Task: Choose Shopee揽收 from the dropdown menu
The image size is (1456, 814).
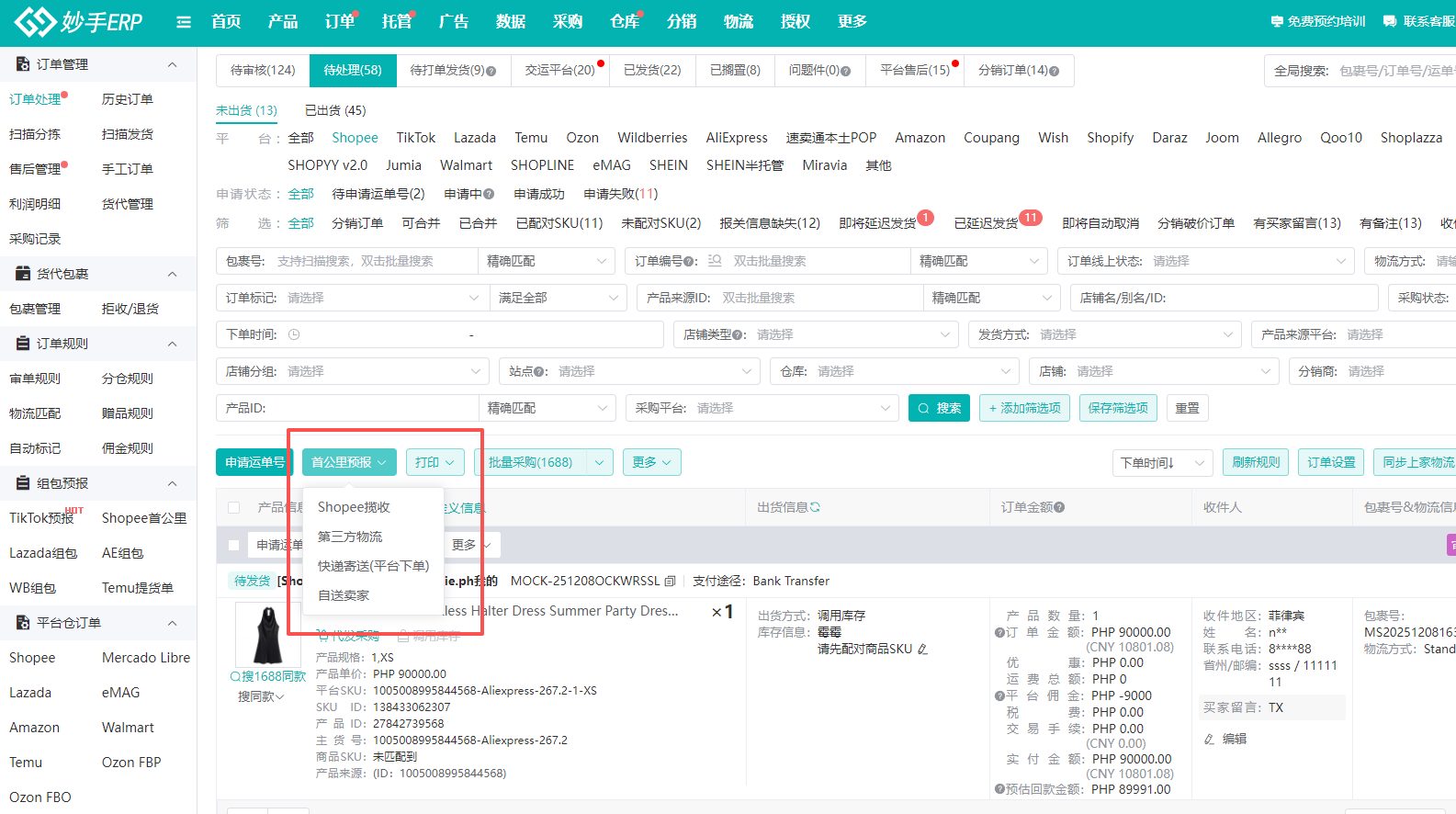Action: 354,507
